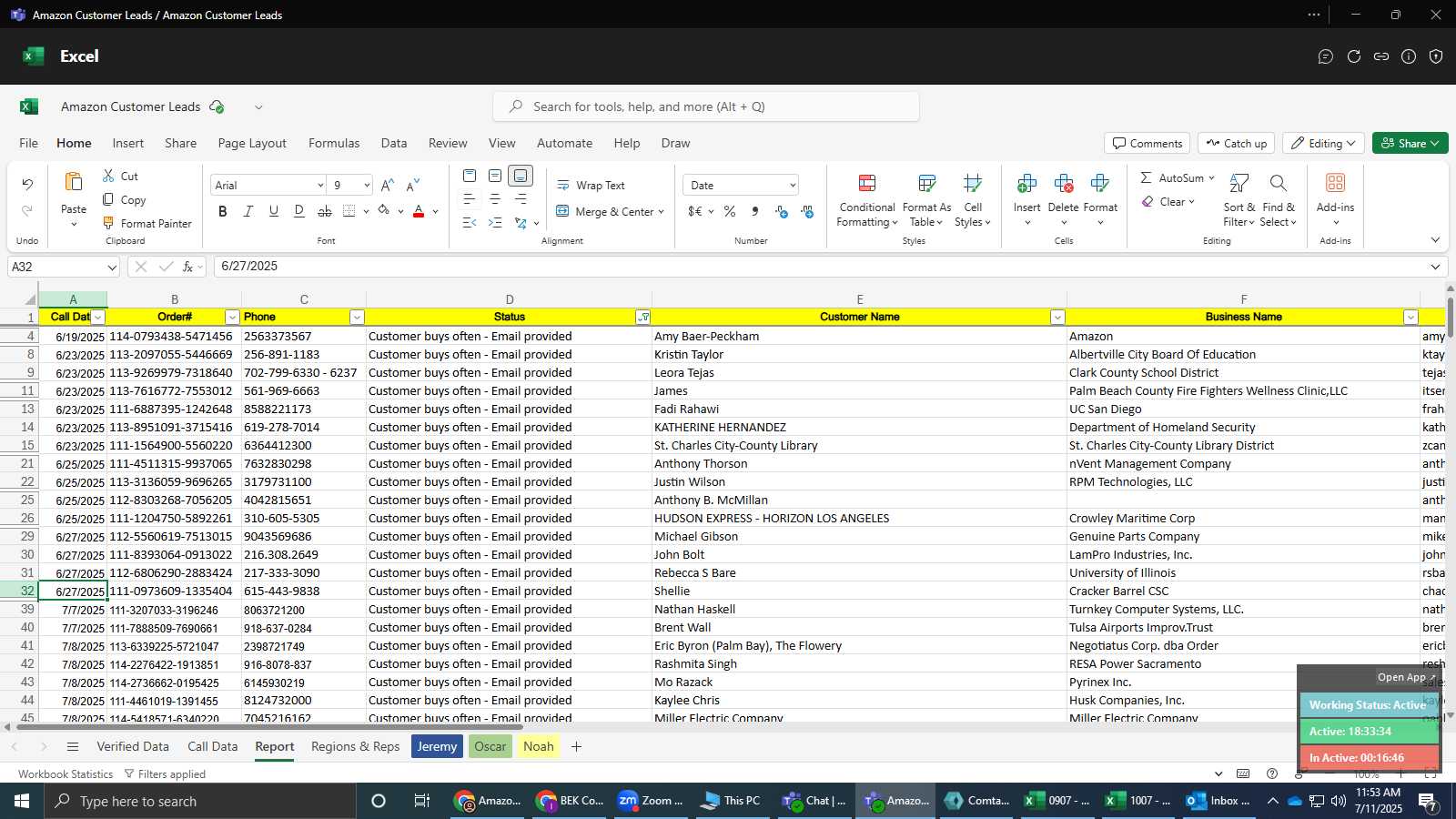Click the Catch up button
Image resolution: width=1456 pixels, height=819 pixels.
(1236, 143)
